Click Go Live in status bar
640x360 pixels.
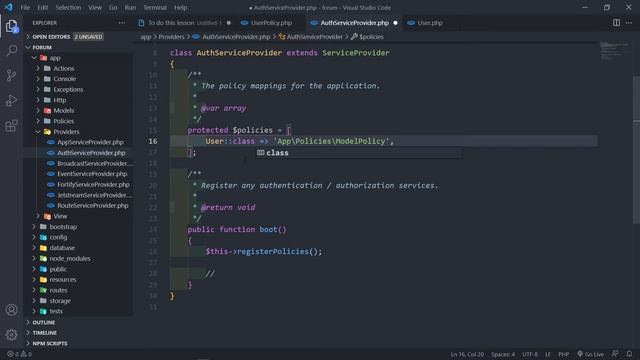tap(591, 354)
